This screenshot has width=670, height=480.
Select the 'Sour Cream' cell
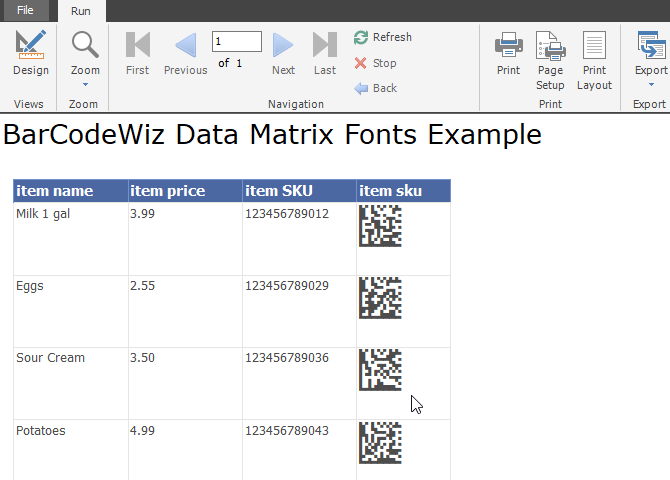[x=71, y=383]
